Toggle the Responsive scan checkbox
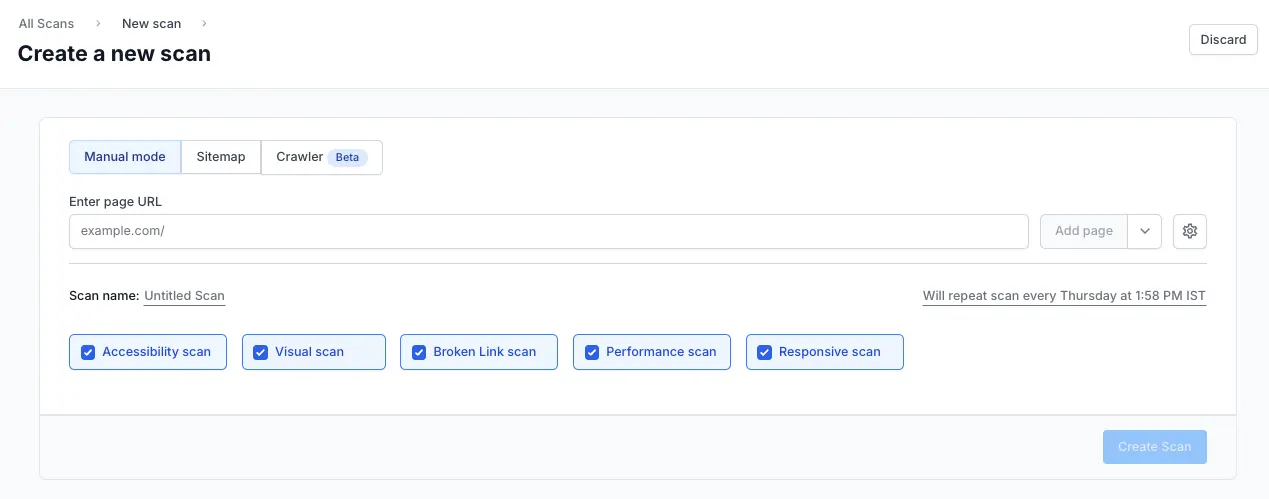The width and height of the screenshot is (1269, 499). click(765, 352)
